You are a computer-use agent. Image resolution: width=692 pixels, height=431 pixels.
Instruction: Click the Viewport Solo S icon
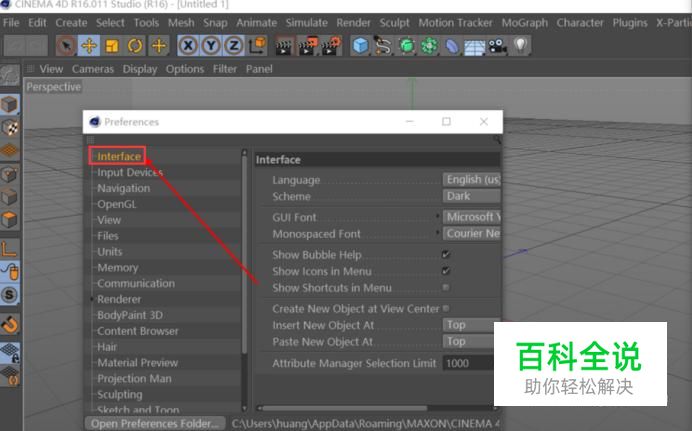9,294
